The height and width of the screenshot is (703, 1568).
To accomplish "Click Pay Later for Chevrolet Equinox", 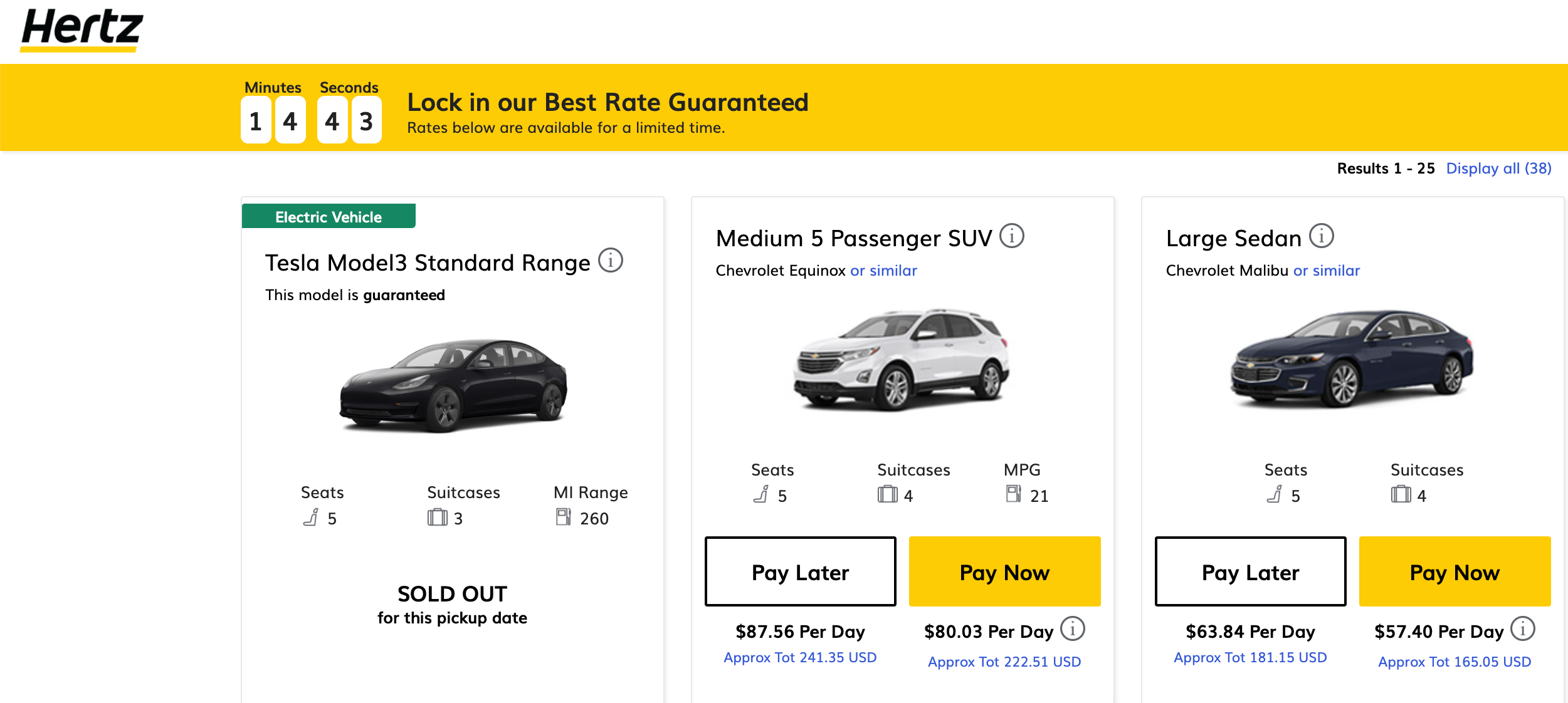I will (800, 571).
